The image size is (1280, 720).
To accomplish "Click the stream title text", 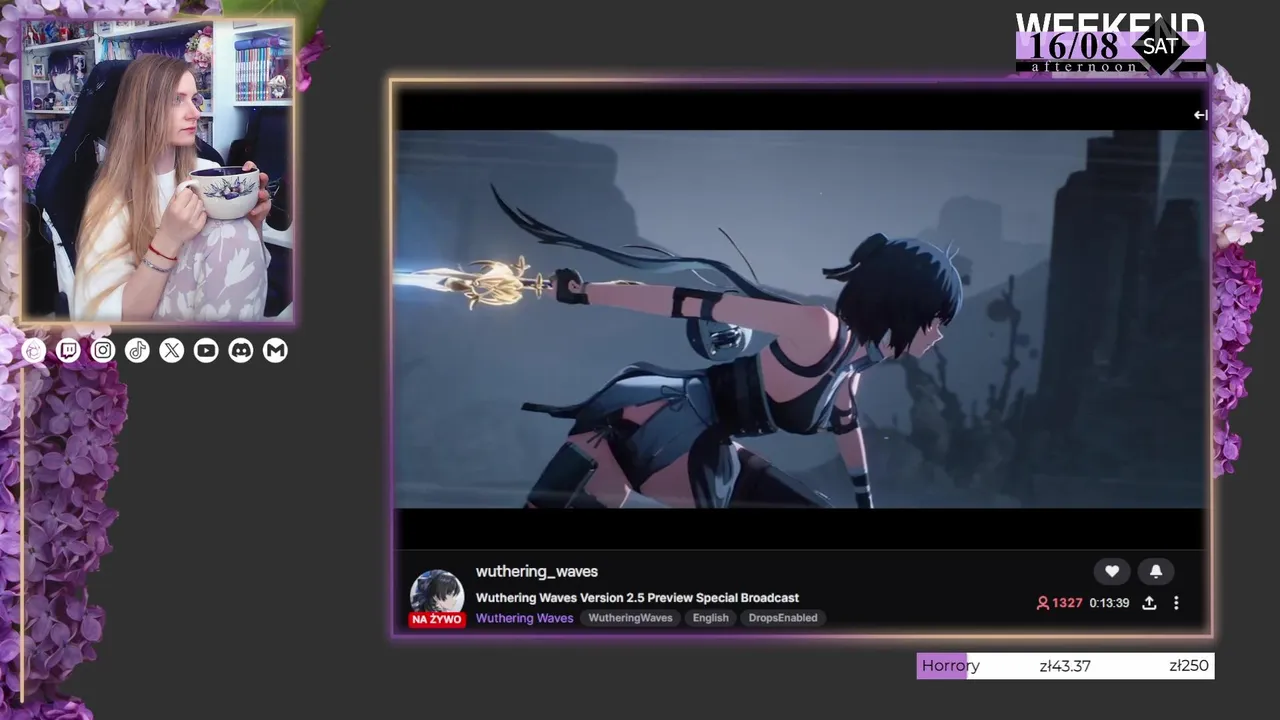I will click(637, 598).
